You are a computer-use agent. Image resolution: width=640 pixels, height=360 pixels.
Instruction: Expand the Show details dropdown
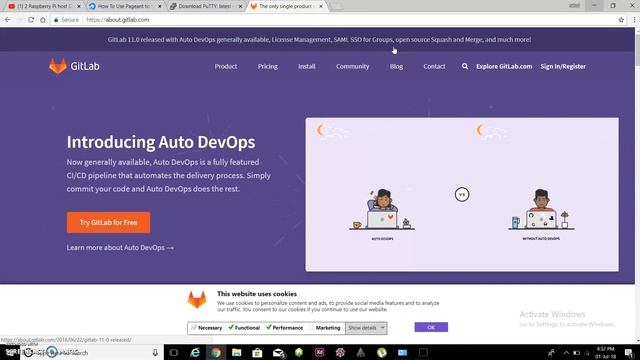click(x=366, y=328)
